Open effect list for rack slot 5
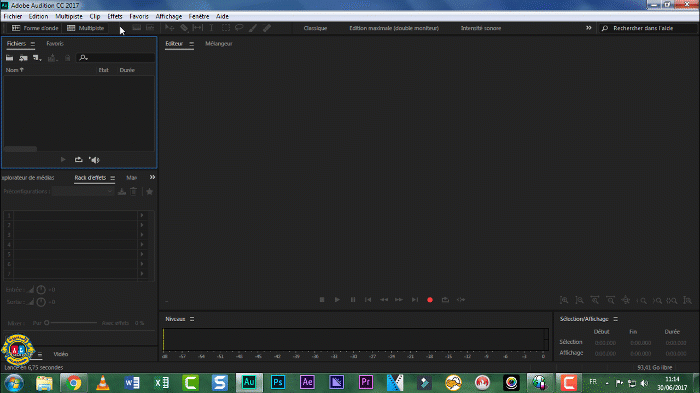 click(x=142, y=254)
